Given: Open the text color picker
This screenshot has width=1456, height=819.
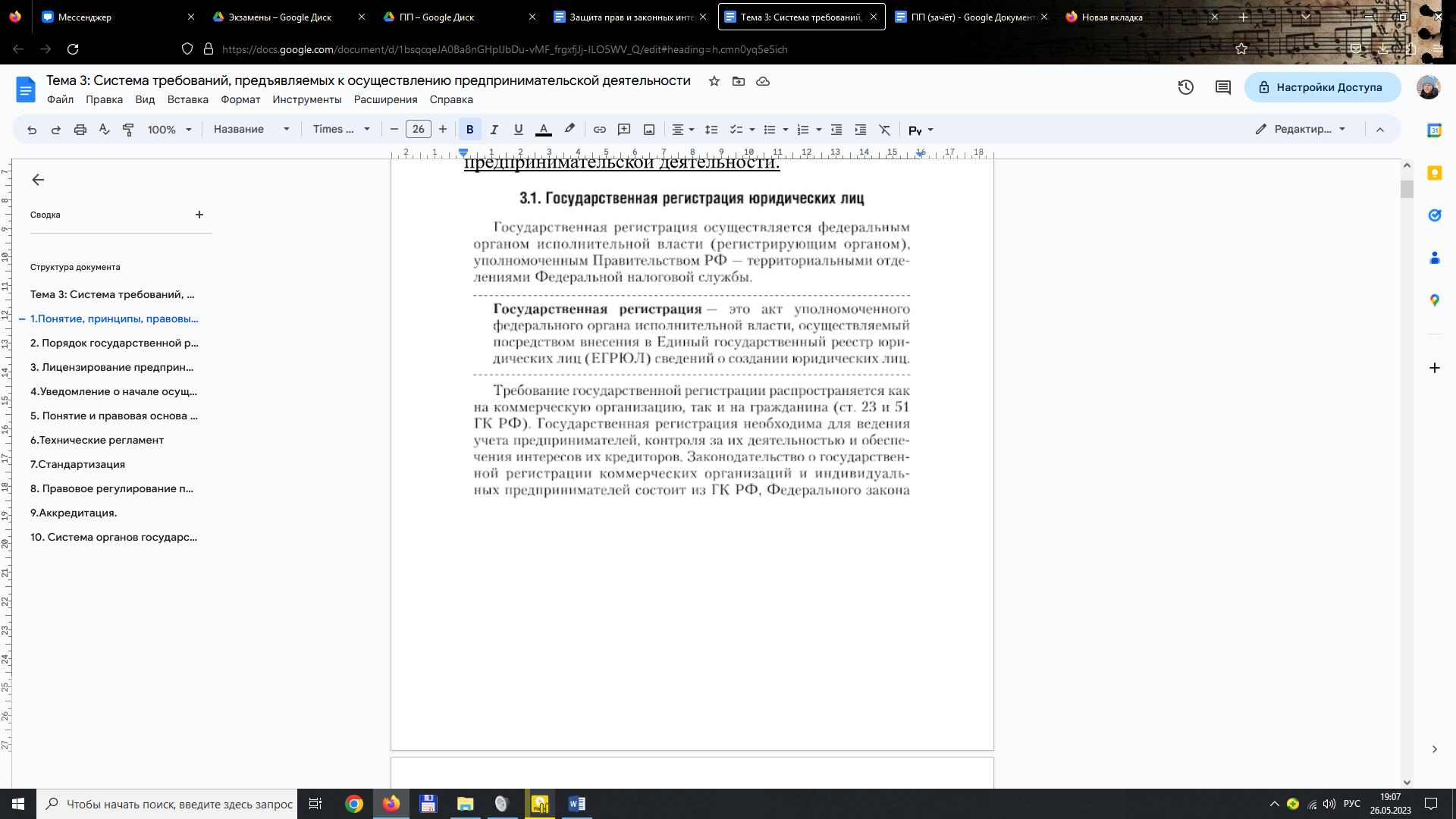Looking at the screenshot, I should pyautogui.click(x=544, y=130).
